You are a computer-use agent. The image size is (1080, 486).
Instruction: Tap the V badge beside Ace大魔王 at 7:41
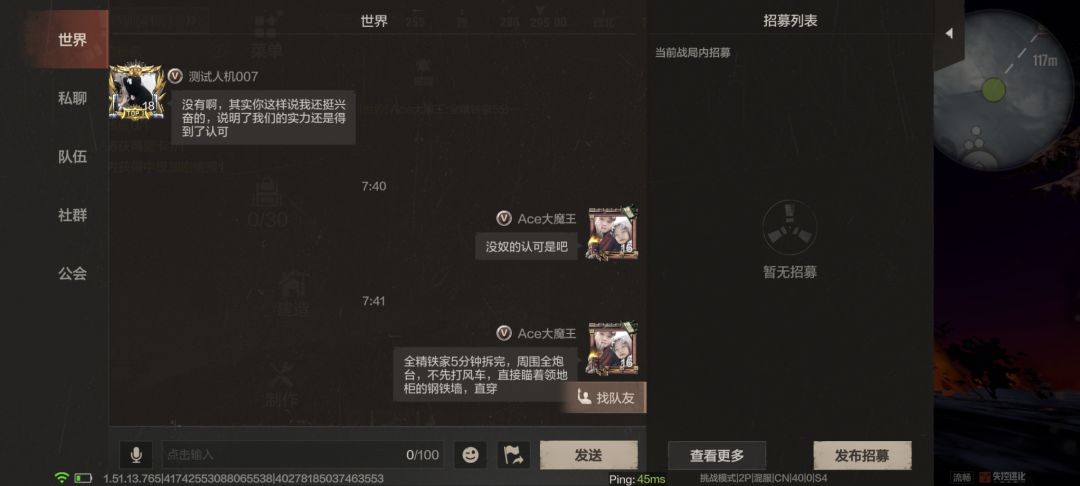coord(504,333)
